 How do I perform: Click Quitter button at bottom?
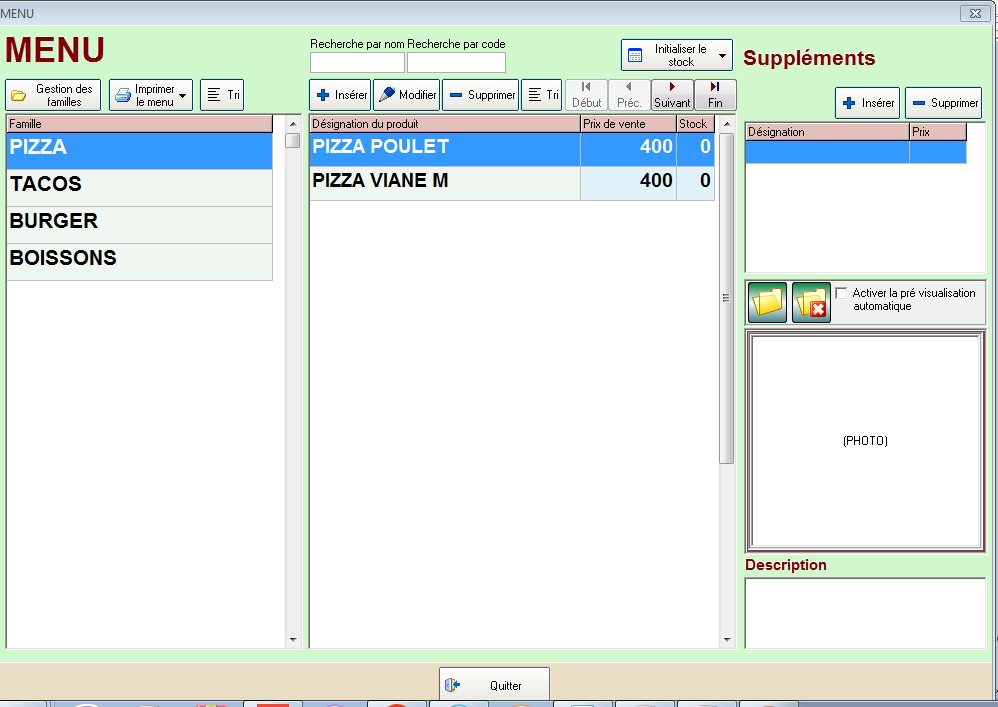pyautogui.click(x=494, y=685)
